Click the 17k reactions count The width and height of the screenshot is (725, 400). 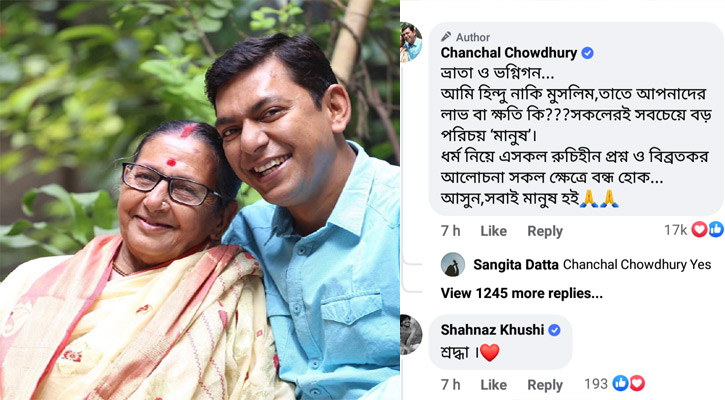coord(676,231)
